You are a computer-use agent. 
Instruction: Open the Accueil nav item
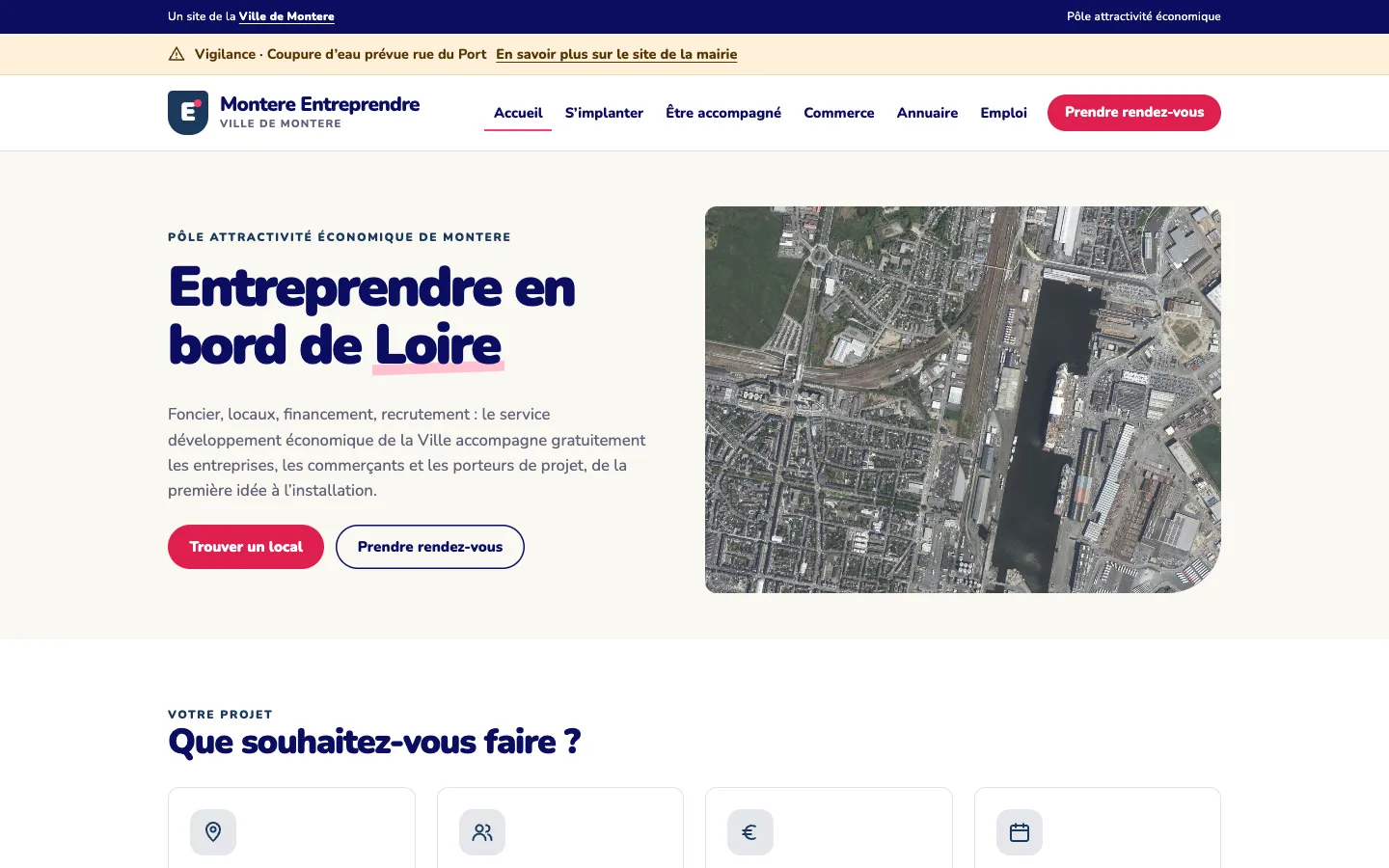(x=518, y=113)
